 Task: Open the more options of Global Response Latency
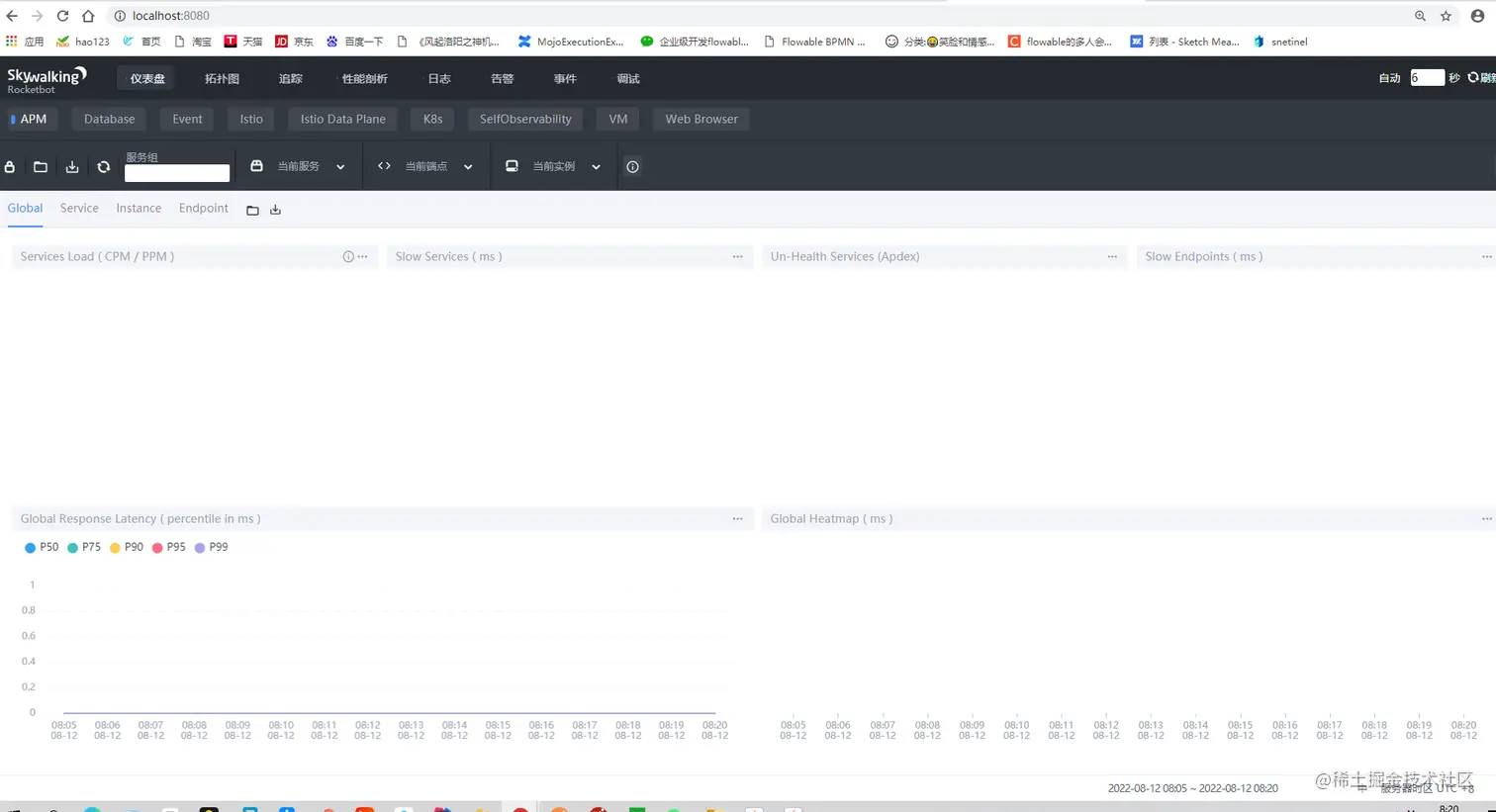(738, 519)
